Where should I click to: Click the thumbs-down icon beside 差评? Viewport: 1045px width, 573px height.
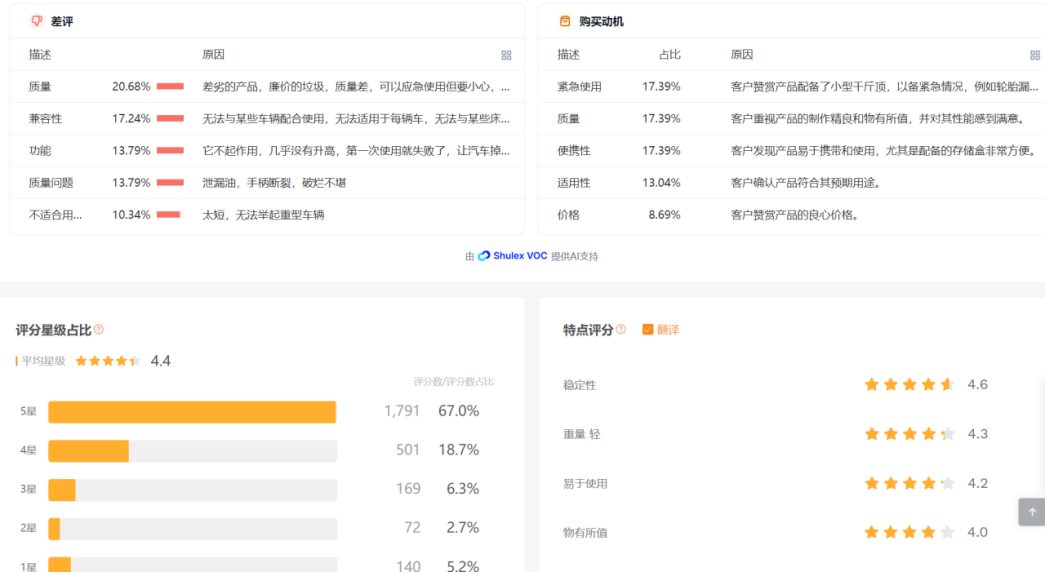pos(37,21)
